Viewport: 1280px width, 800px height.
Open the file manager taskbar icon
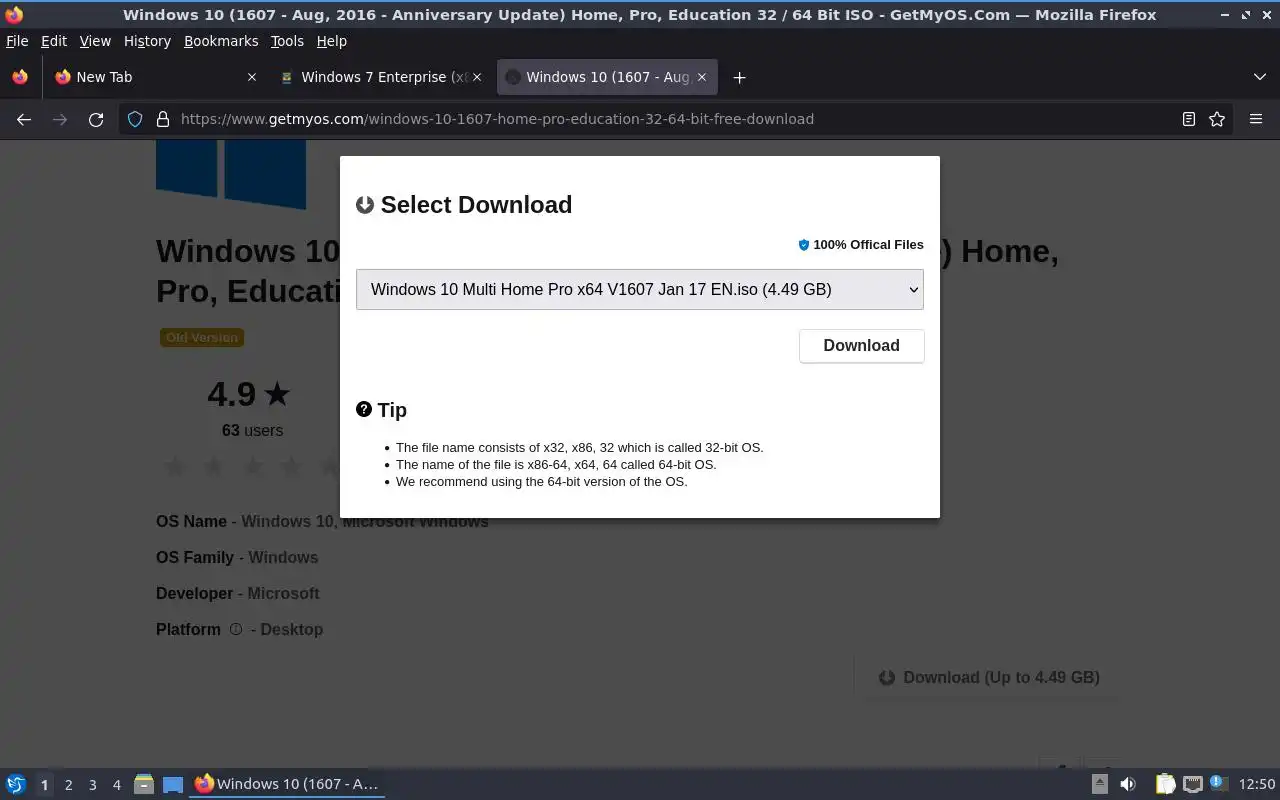tap(144, 784)
